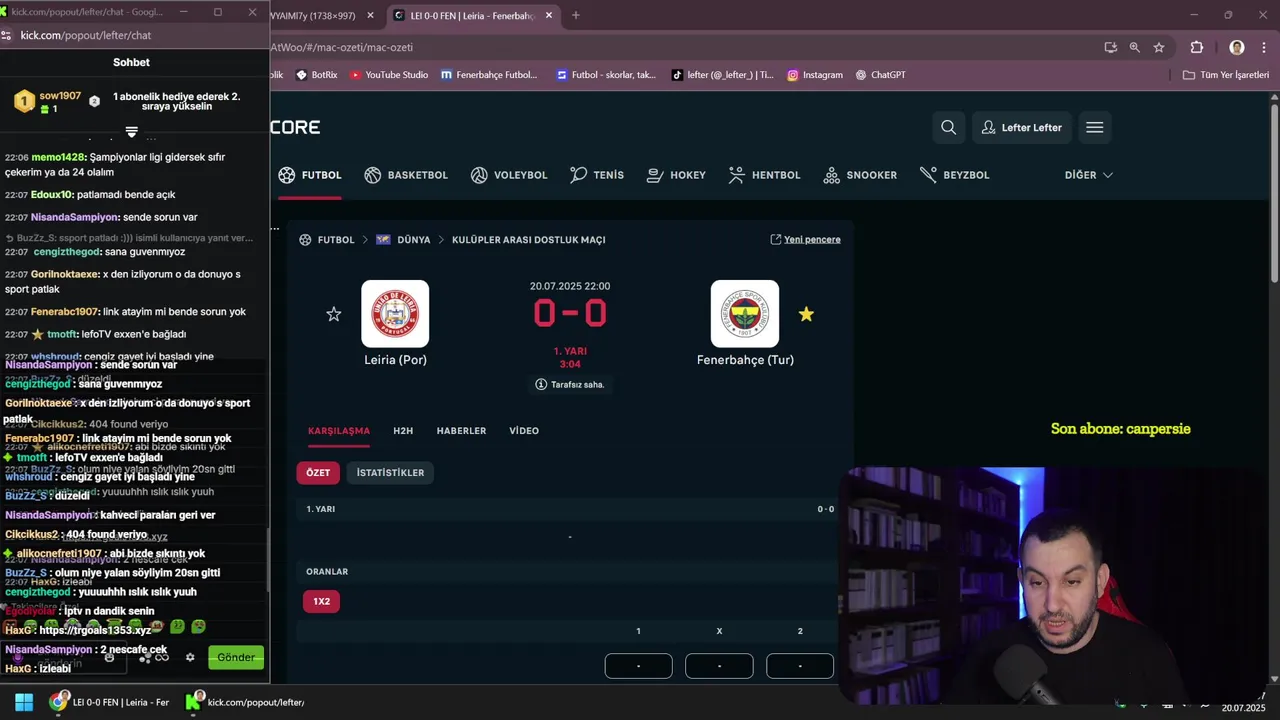Click the Futbol breadcrumb link
Screen dimensions: 1280x720
336,240
